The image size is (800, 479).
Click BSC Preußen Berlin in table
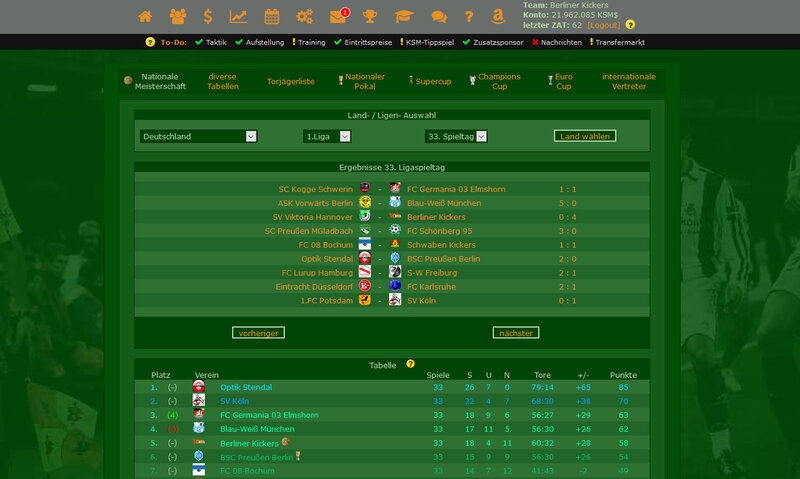[257, 457]
